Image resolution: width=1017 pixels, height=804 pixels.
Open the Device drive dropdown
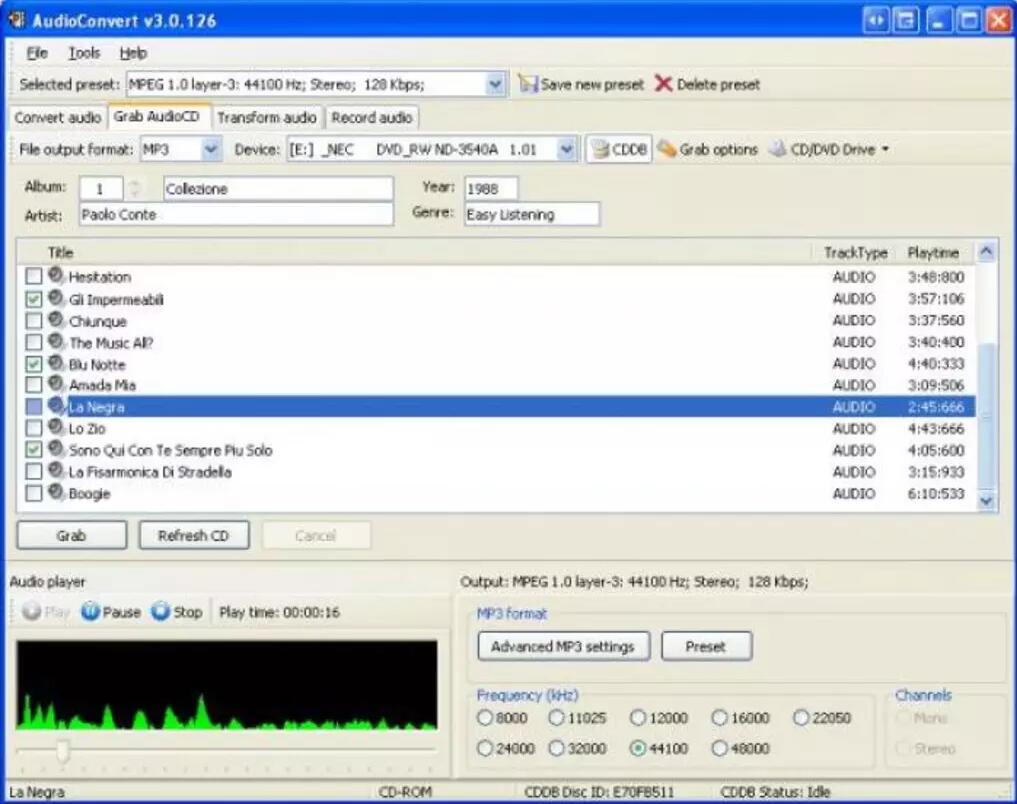coord(566,150)
